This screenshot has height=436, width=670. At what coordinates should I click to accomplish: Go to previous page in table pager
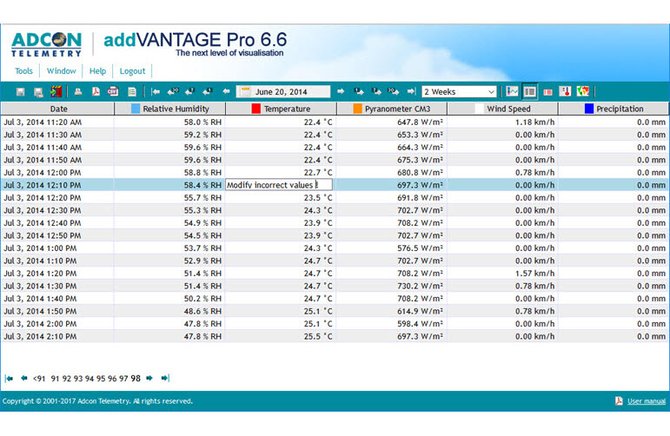(24, 378)
